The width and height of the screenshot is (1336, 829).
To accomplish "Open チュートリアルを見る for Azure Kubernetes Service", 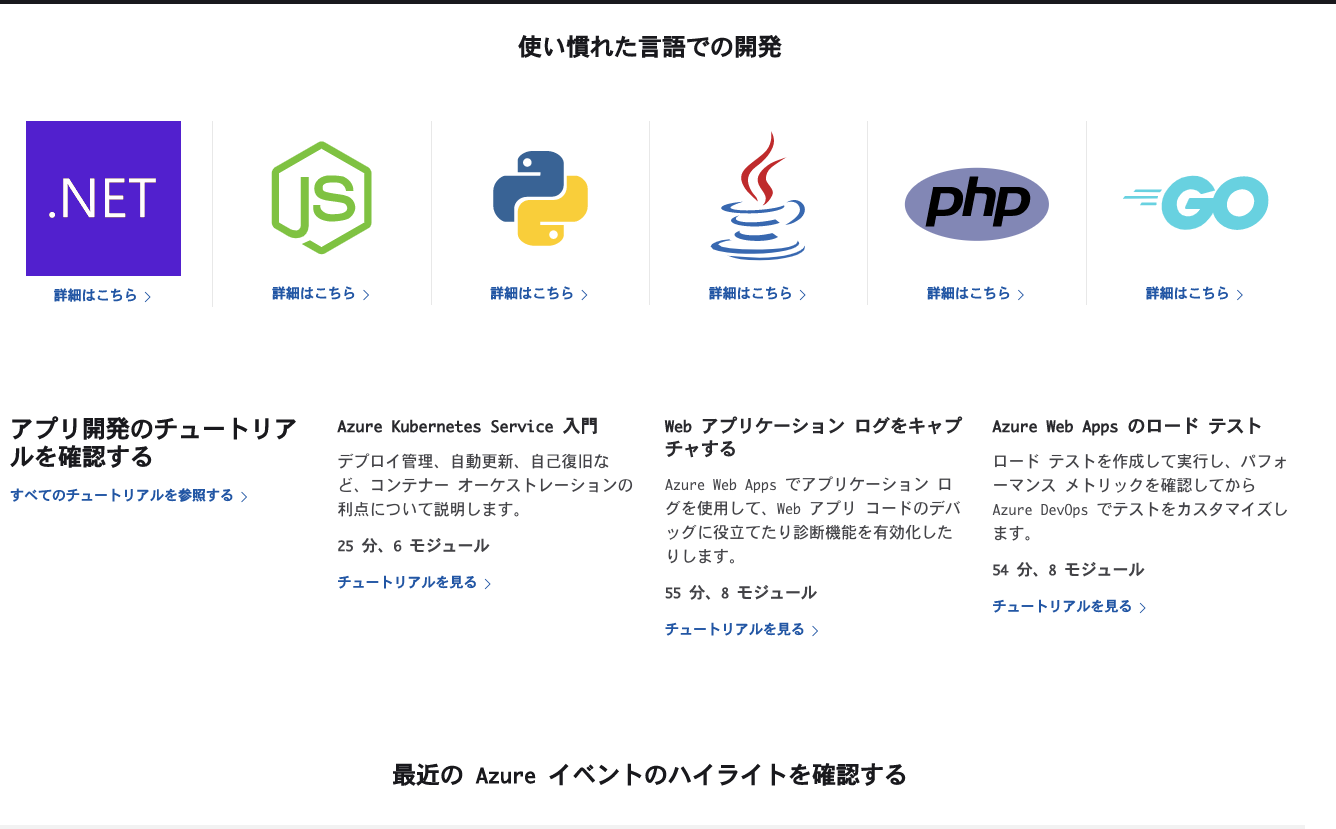I will coord(407,582).
